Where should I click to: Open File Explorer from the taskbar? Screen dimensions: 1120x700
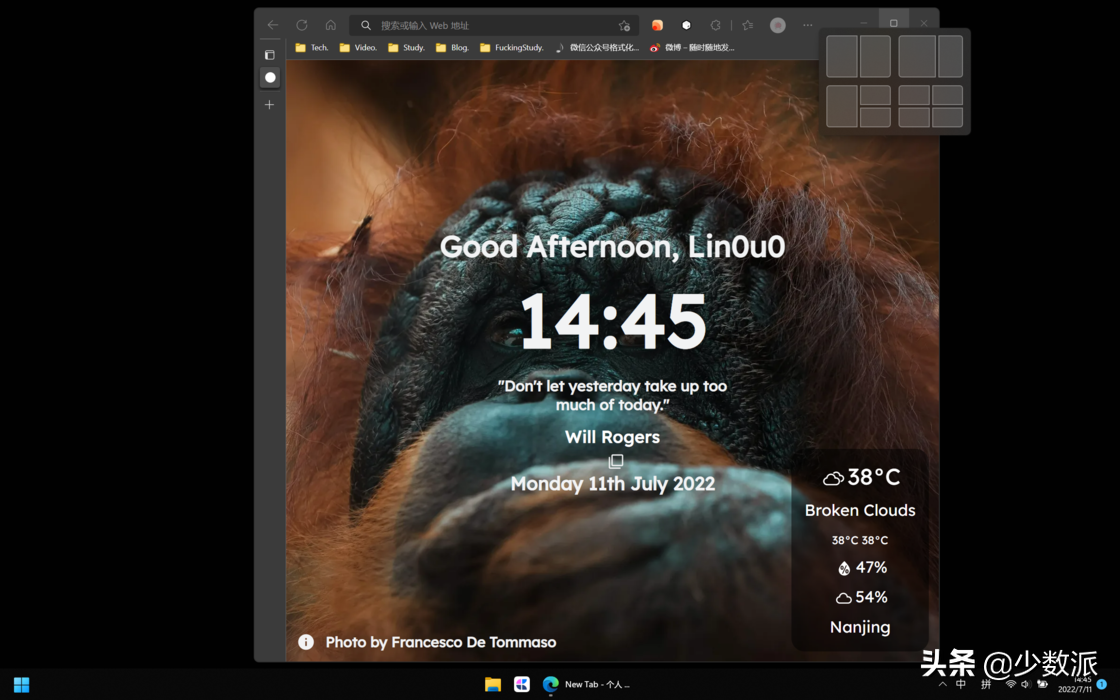point(491,684)
